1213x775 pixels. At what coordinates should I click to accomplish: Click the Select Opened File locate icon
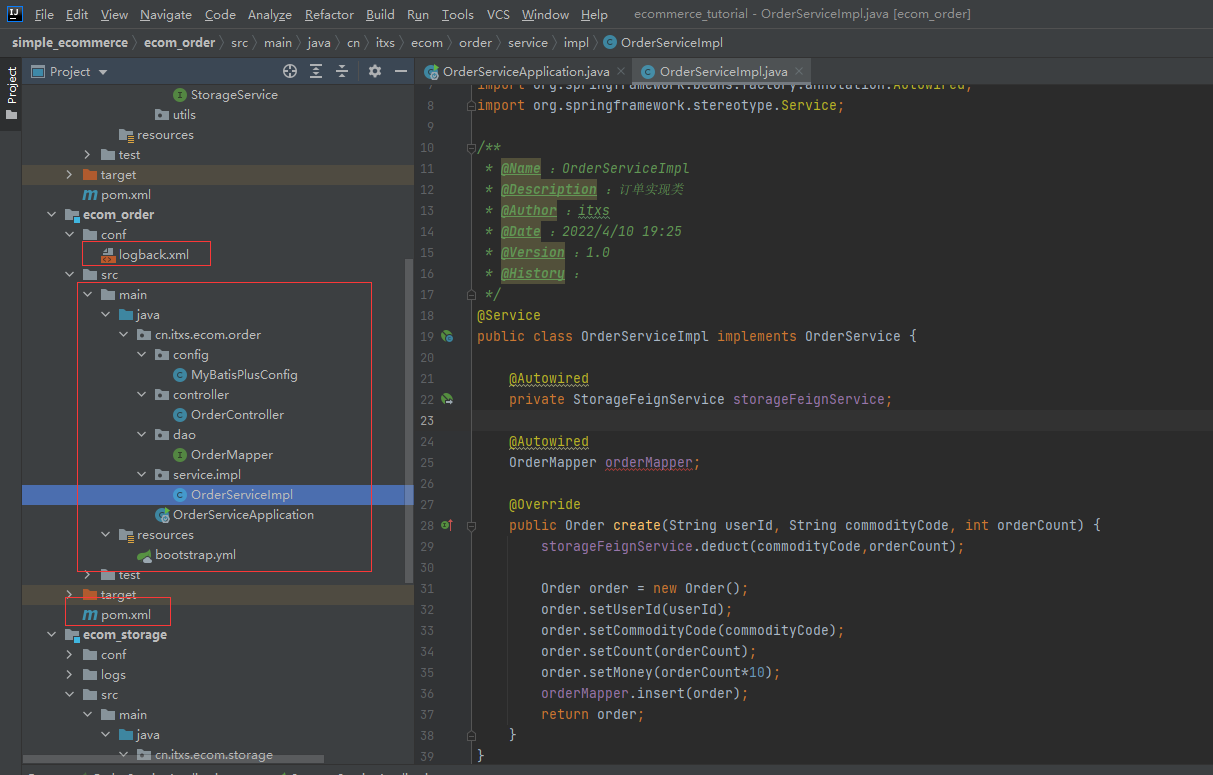[x=290, y=71]
